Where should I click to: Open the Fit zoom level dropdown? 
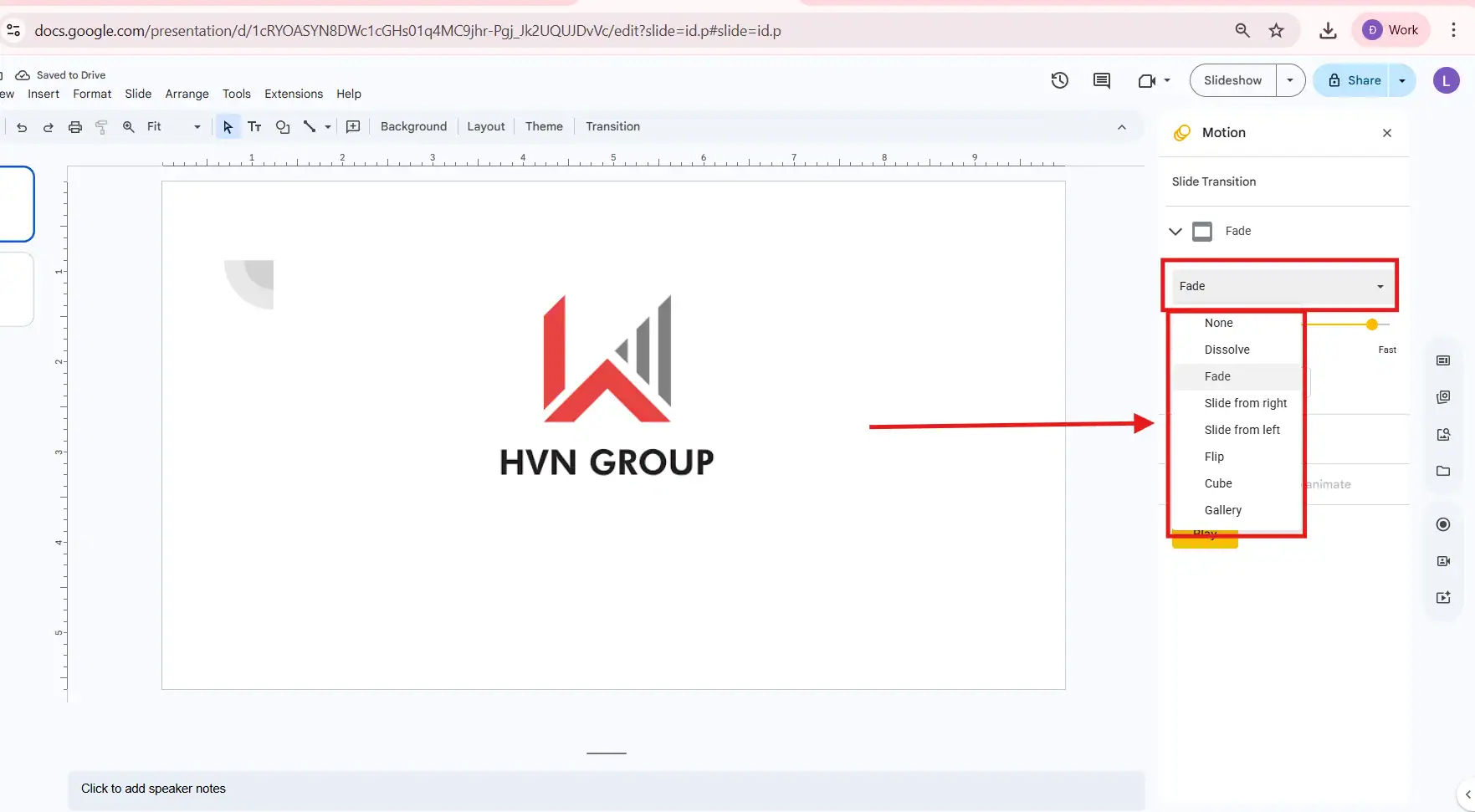click(x=173, y=127)
